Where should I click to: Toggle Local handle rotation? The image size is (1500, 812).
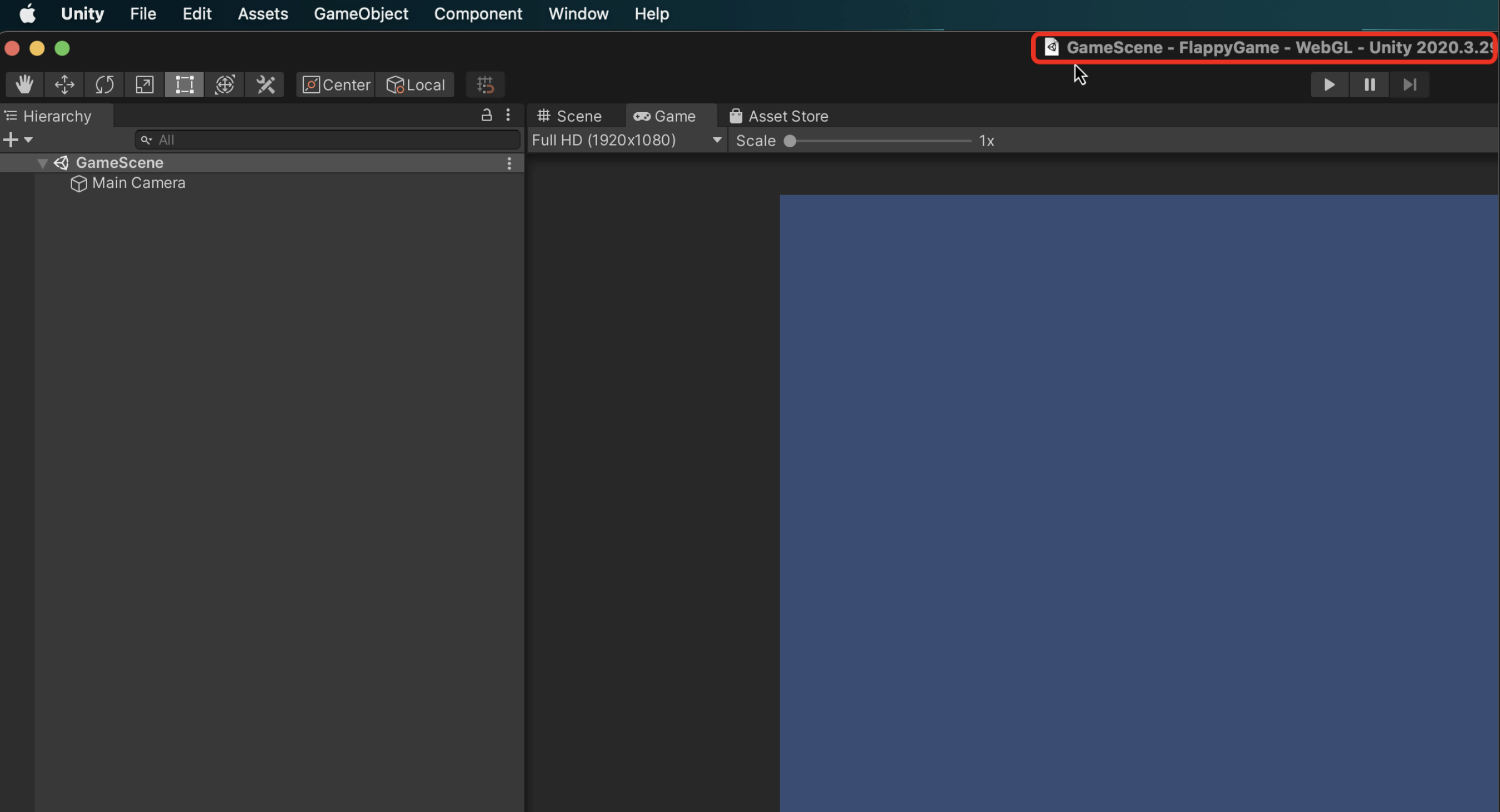415,85
